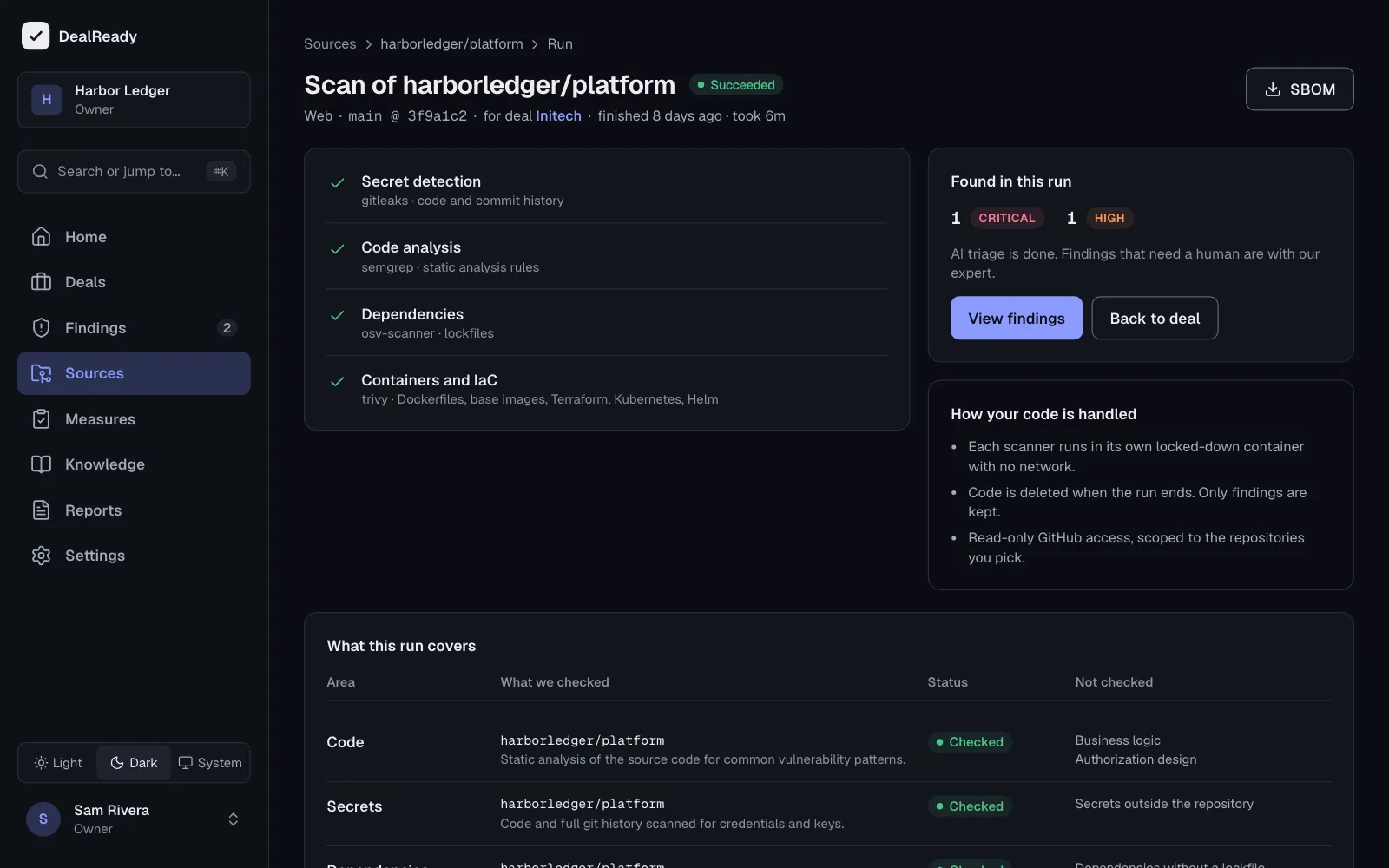Click the HIGH severity badge
This screenshot has height=868, width=1389.
[1109, 218]
